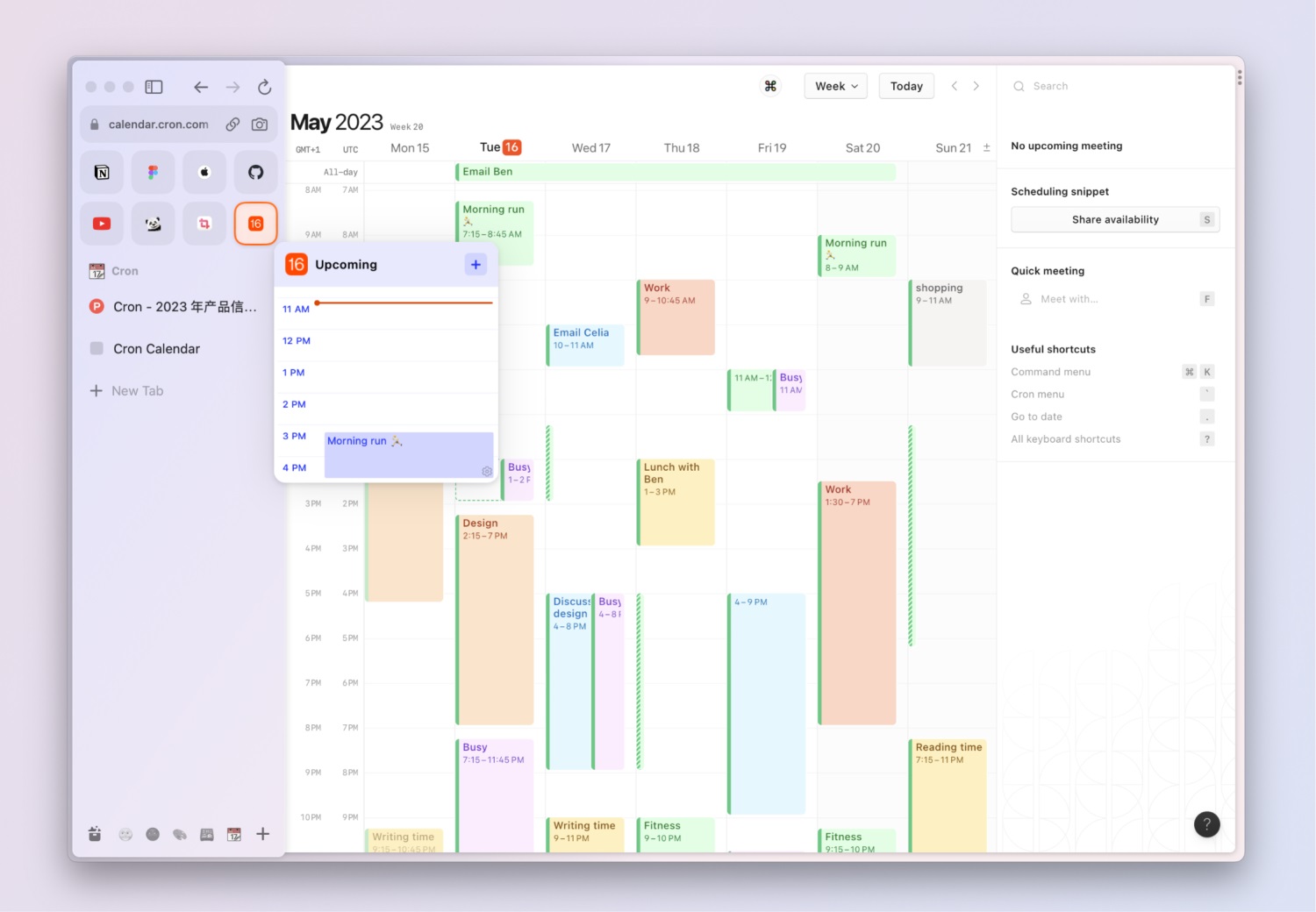
Task: Open the Email Celia event
Action: [x=585, y=345]
